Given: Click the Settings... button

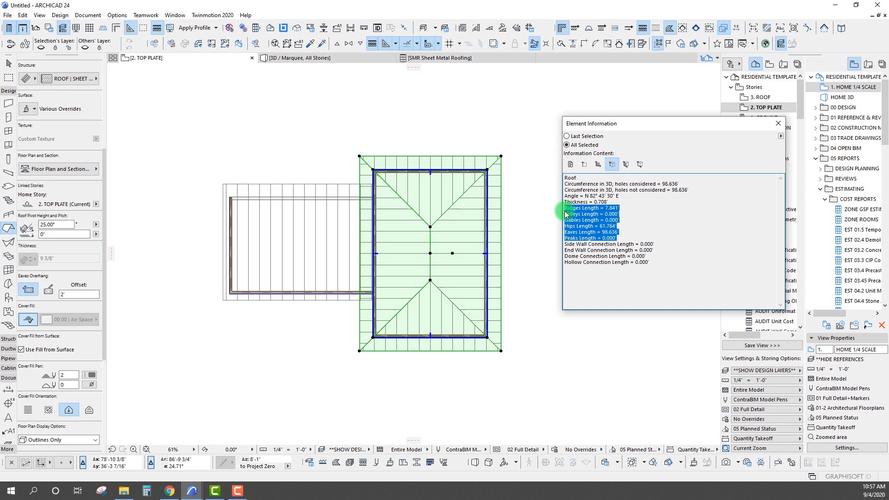Looking at the screenshot, I should point(846,447).
